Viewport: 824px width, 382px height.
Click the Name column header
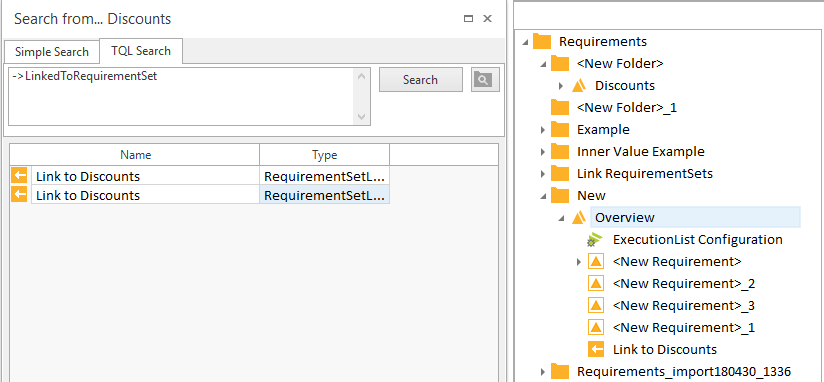[x=135, y=155]
